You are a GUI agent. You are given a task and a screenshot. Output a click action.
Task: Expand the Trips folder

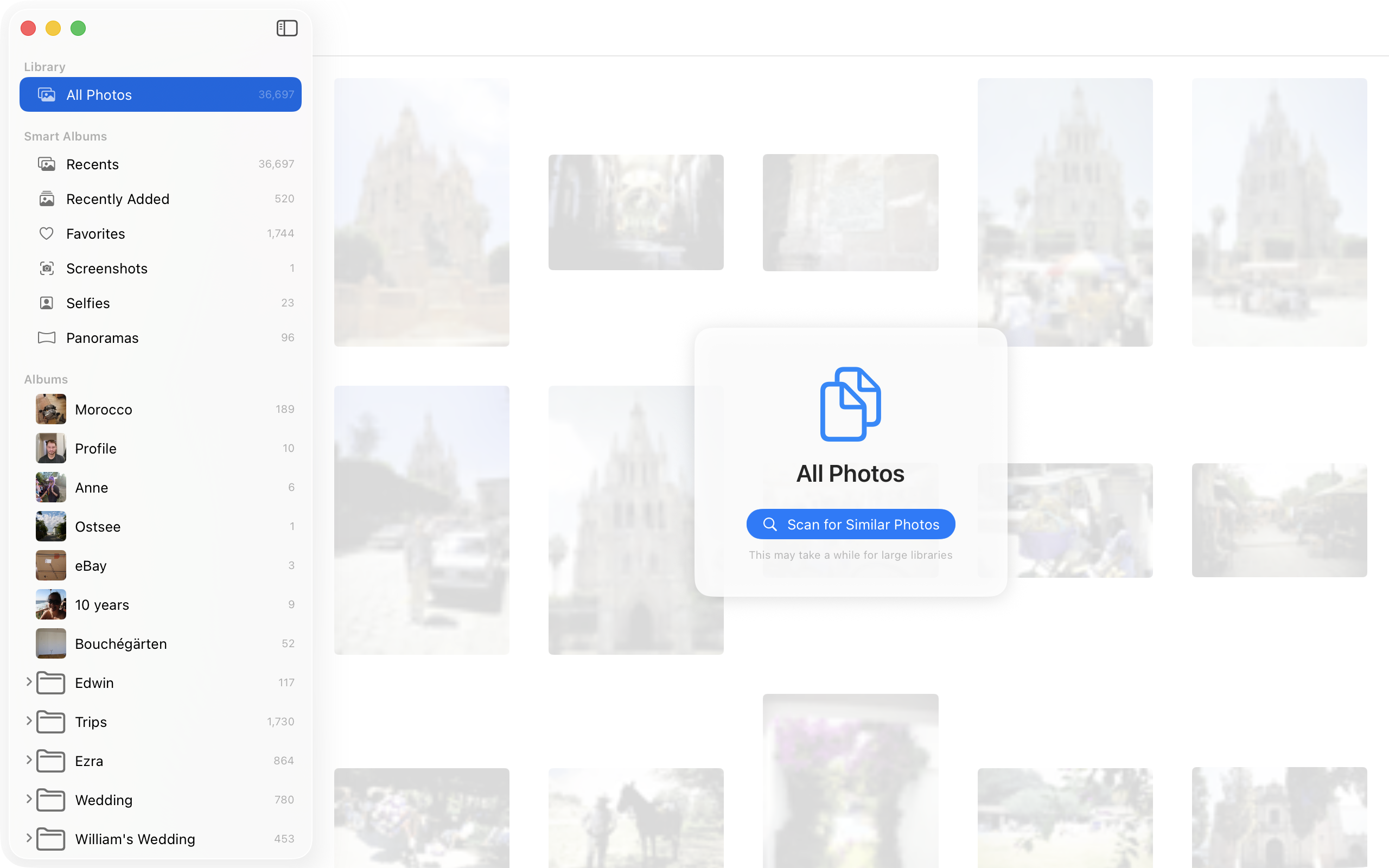28,722
